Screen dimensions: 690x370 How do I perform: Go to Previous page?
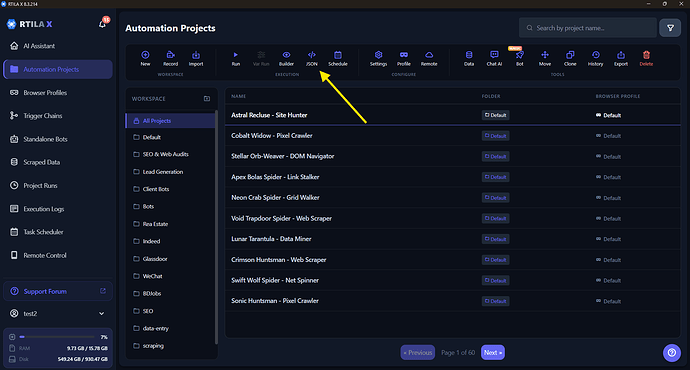(418, 352)
